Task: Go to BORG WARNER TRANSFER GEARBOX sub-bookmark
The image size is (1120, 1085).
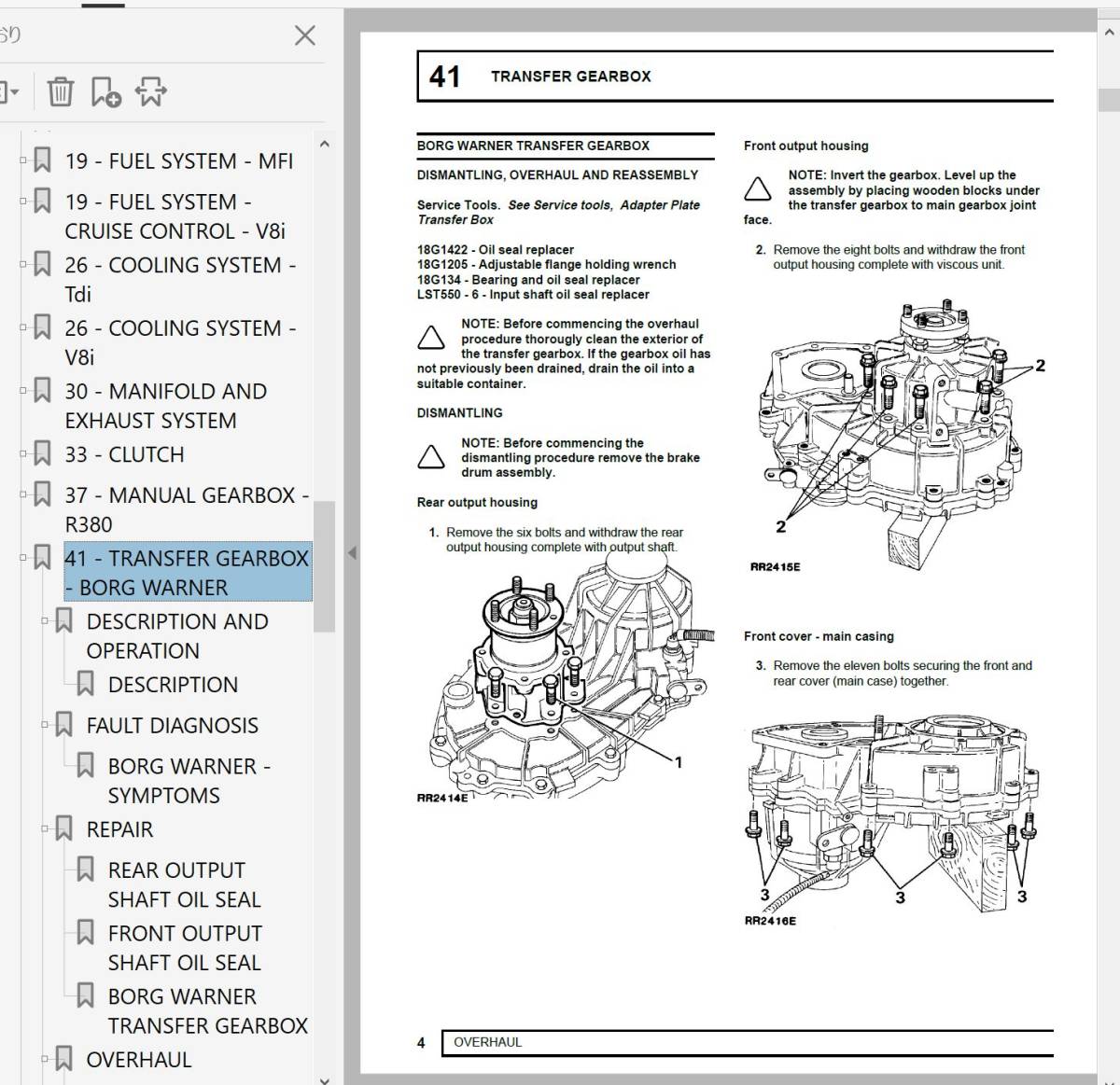Action: pyautogui.click(x=208, y=1011)
